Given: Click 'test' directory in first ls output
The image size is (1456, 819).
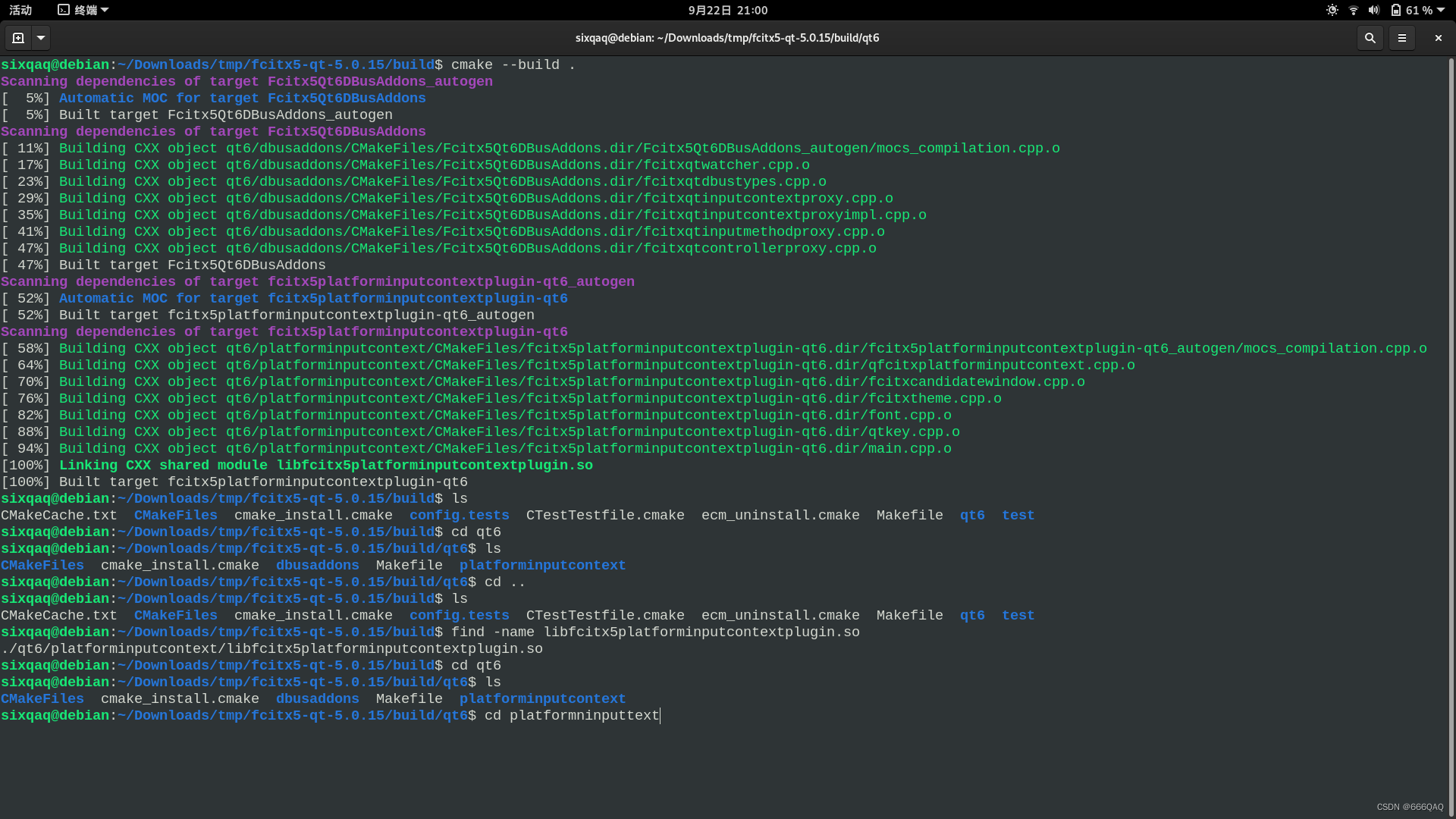Looking at the screenshot, I should [x=1018, y=516].
